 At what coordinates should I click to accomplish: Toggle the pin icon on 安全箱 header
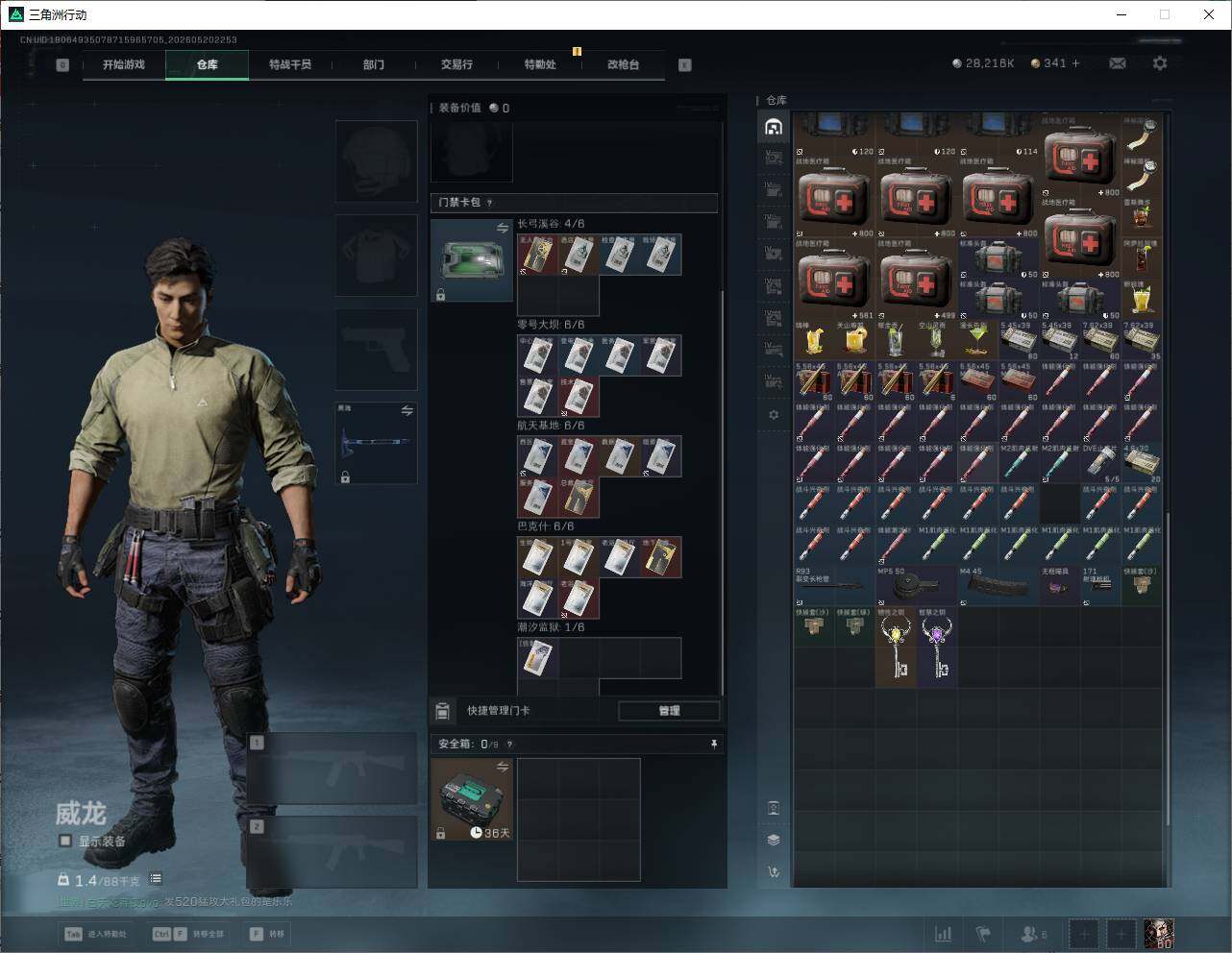point(713,744)
